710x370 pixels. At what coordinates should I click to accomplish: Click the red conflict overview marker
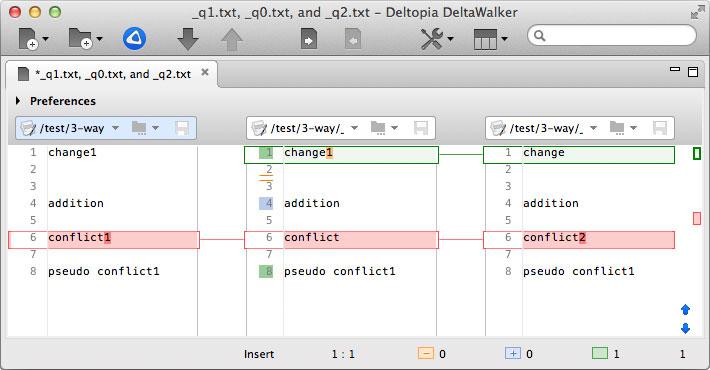(x=697, y=219)
